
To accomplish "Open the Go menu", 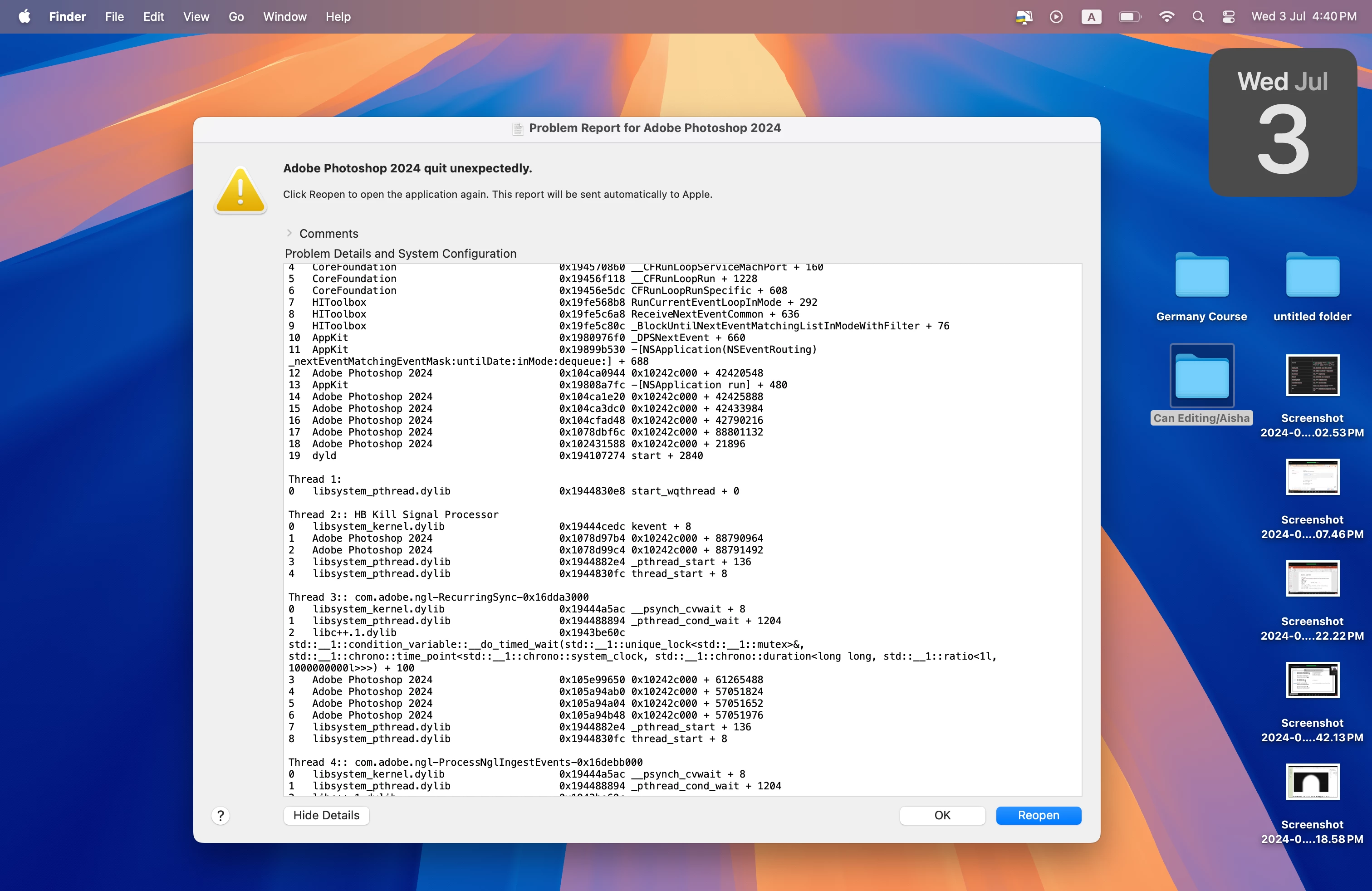I will (x=236, y=16).
